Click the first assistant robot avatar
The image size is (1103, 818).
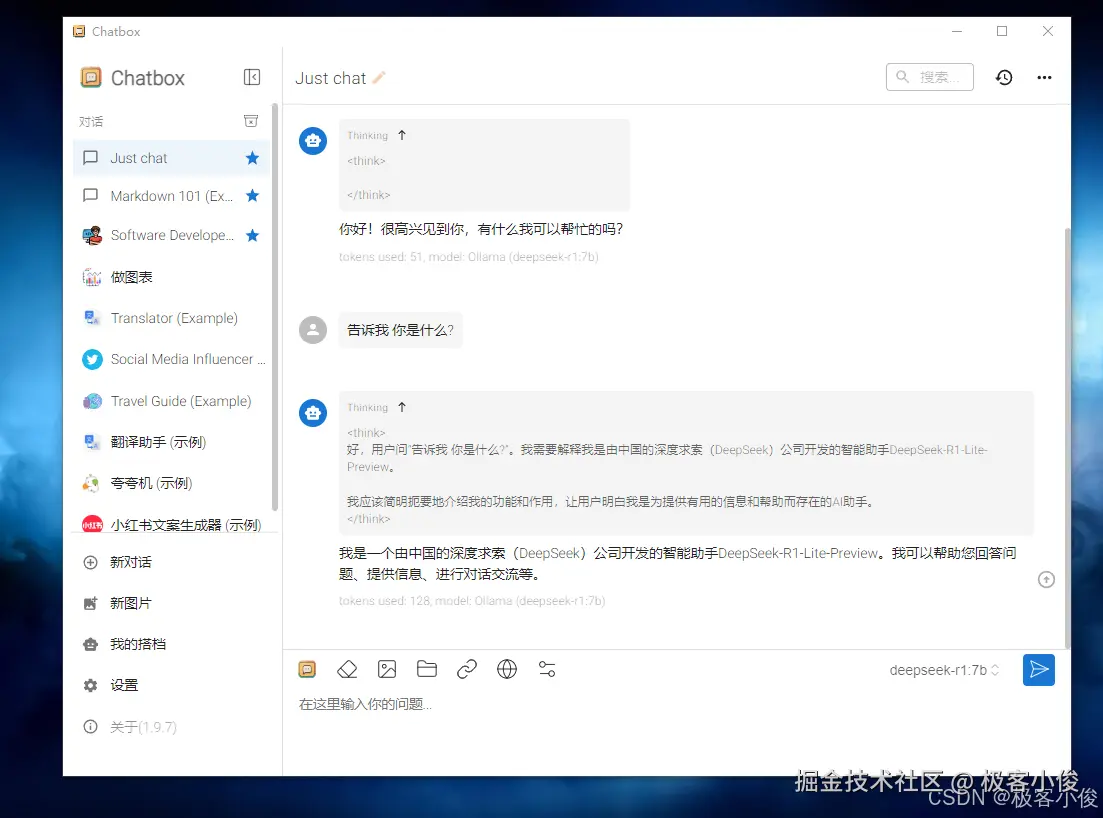pyautogui.click(x=313, y=141)
